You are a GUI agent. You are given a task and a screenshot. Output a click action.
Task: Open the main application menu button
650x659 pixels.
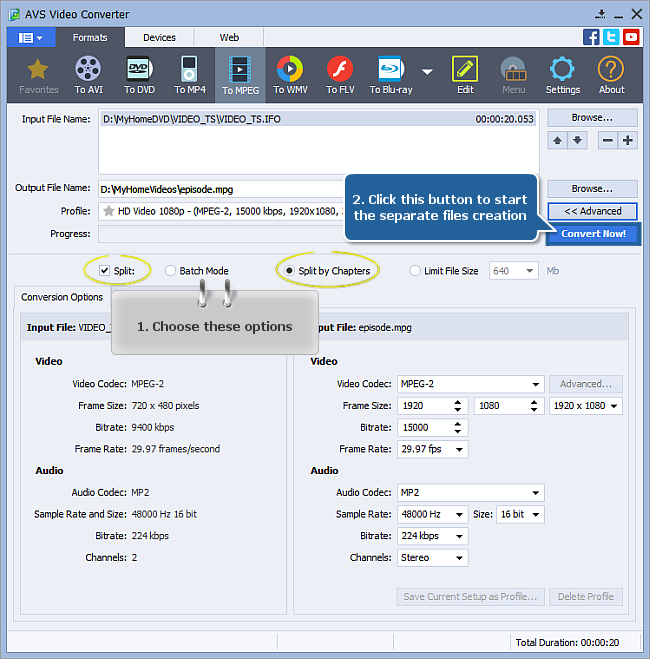(31, 38)
